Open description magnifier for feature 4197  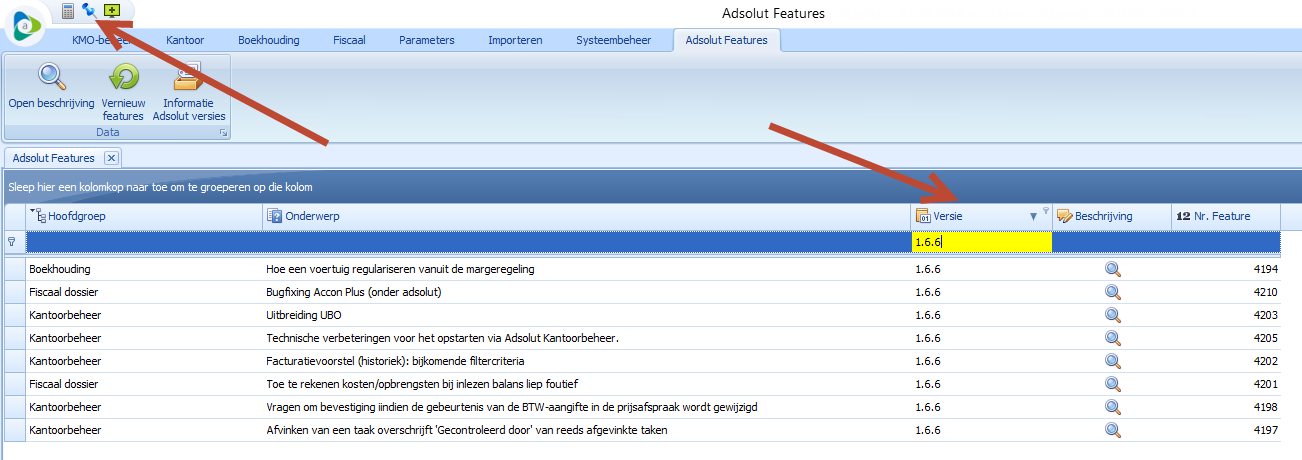(x=1112, y=430)
